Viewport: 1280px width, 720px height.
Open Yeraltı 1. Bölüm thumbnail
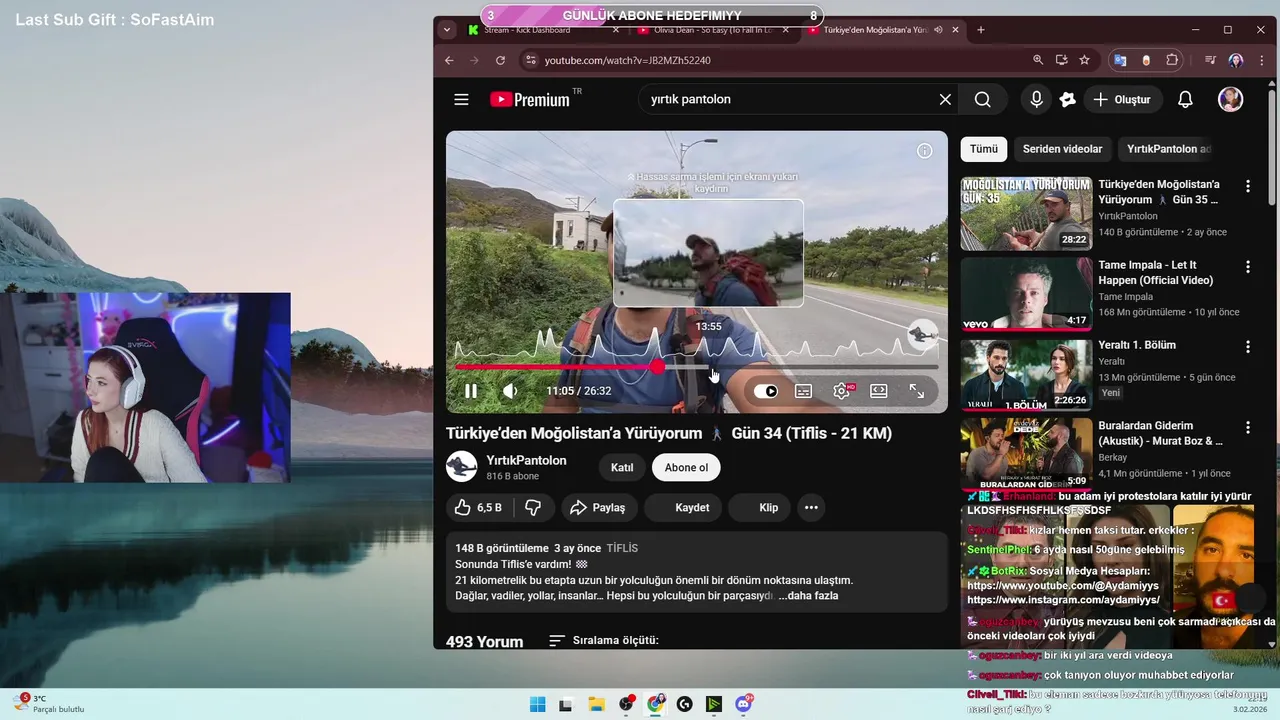(1026, 375)
